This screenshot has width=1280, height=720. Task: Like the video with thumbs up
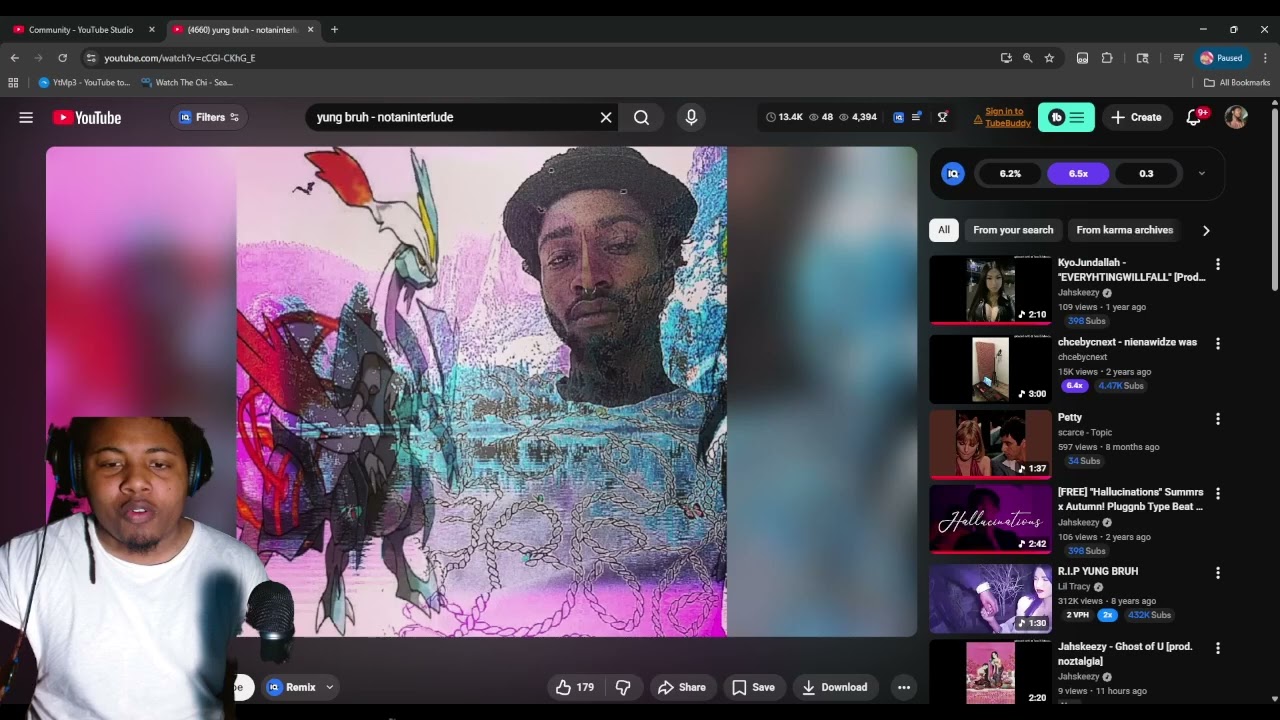575,687
